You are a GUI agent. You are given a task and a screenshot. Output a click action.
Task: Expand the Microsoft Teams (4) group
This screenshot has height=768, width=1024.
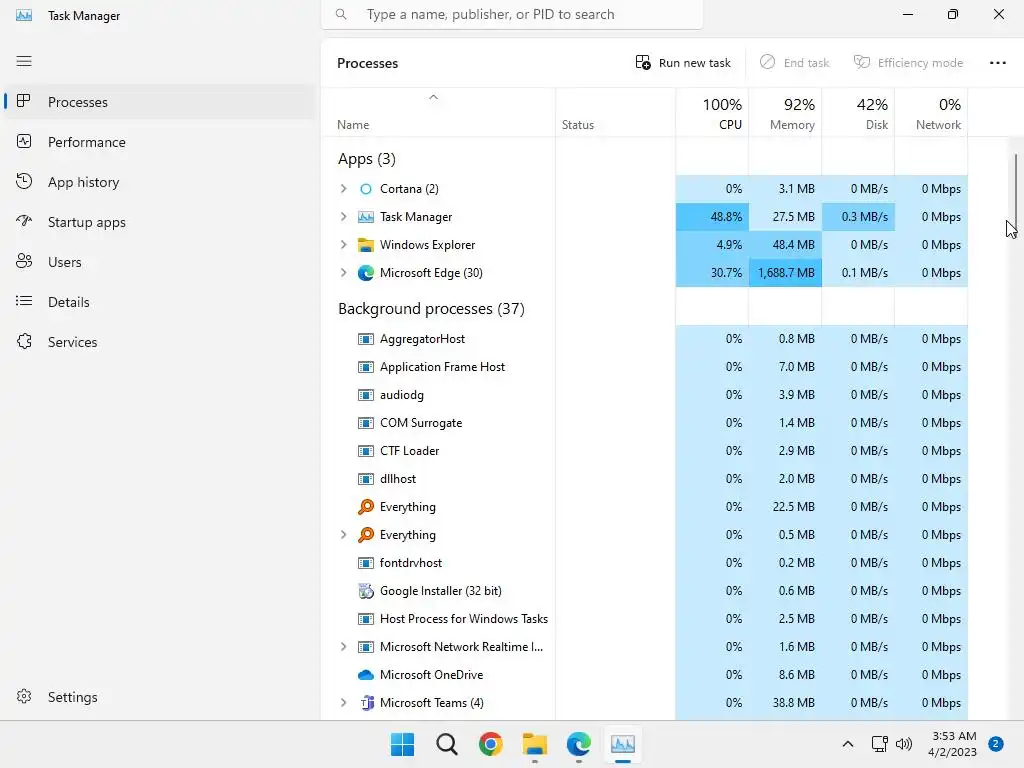pos(344,703)
